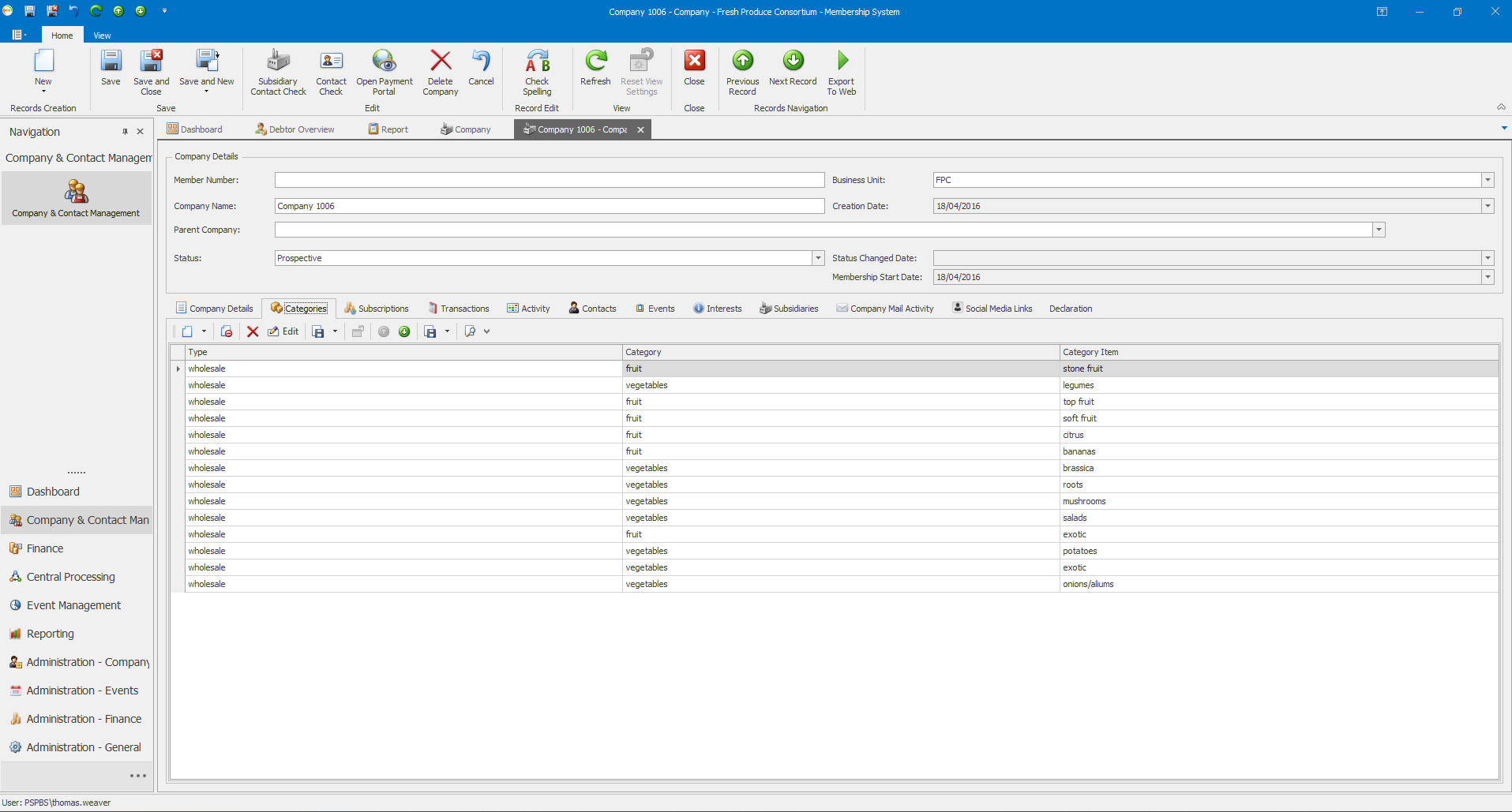Expand the Save and New dropdown arrow

207,92
